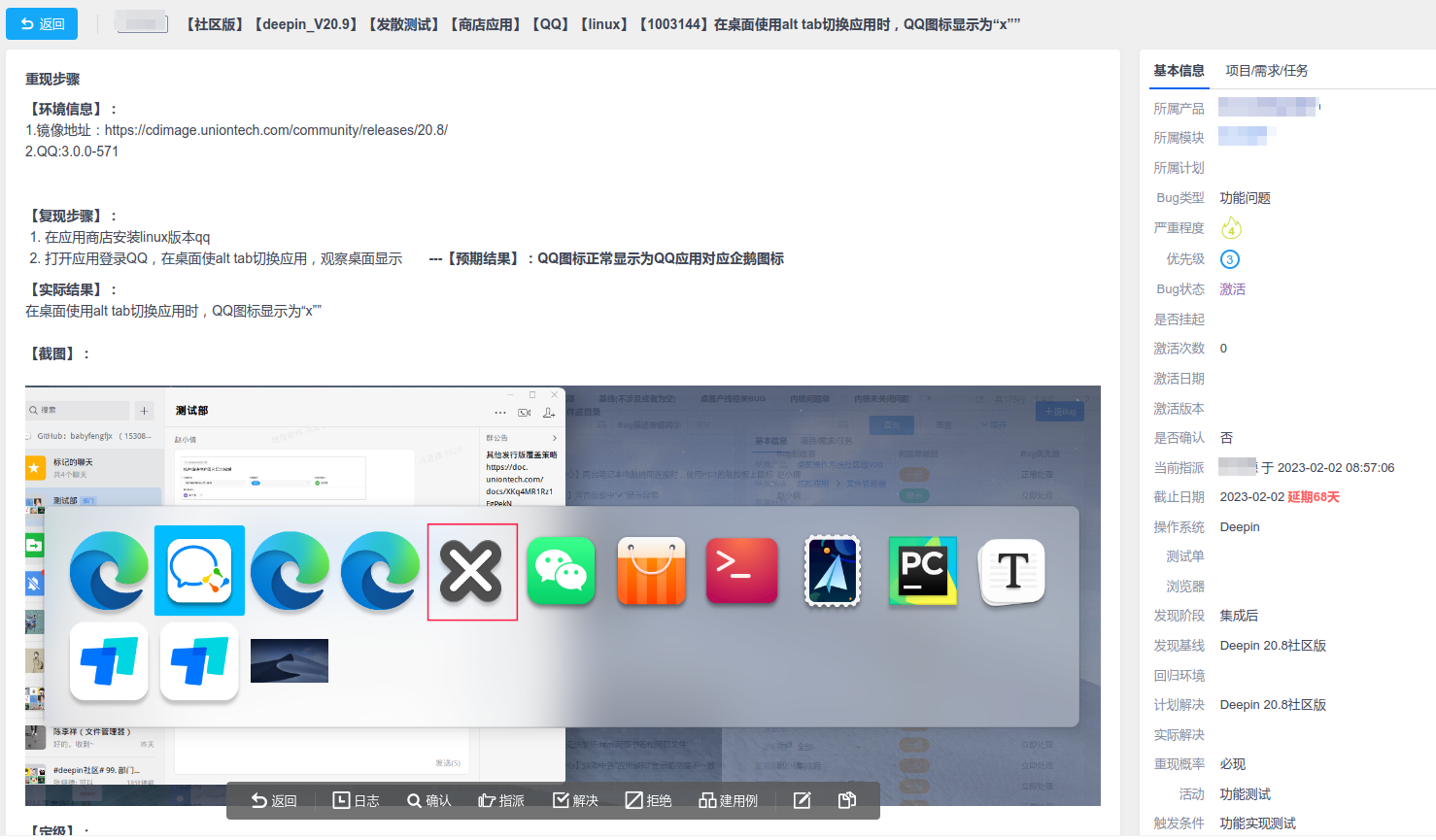Image resolution: width=1436 pixels, height=840 pixels.
Task: Click the 发现阶段 value 集成后
Action: (x=1239, y=616)
